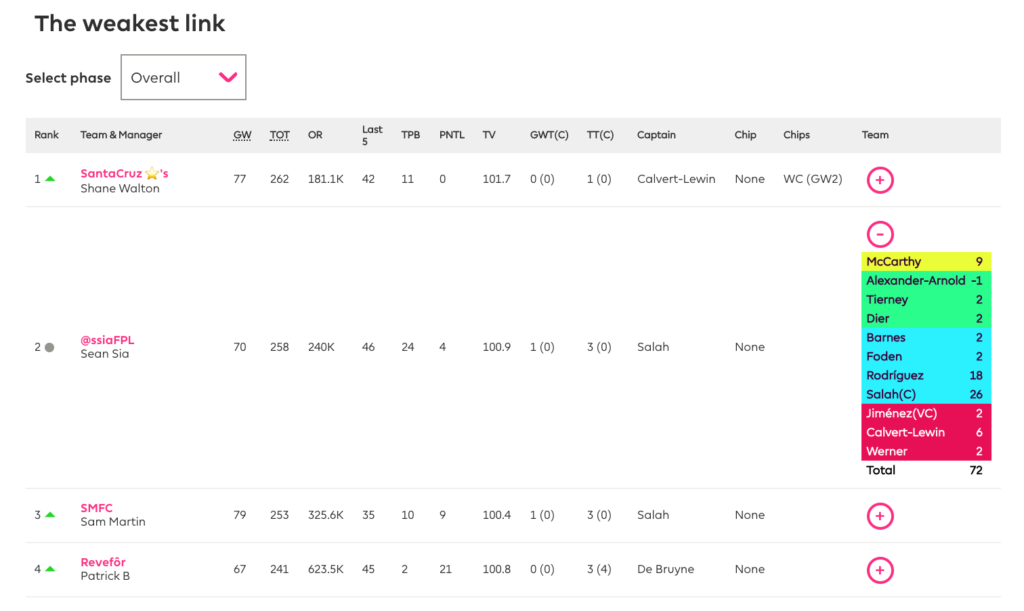Expand SantaCruz's team with the plus icon
Screen dimensions: 1024x611
pyautogui.click(x=879, y=179)
